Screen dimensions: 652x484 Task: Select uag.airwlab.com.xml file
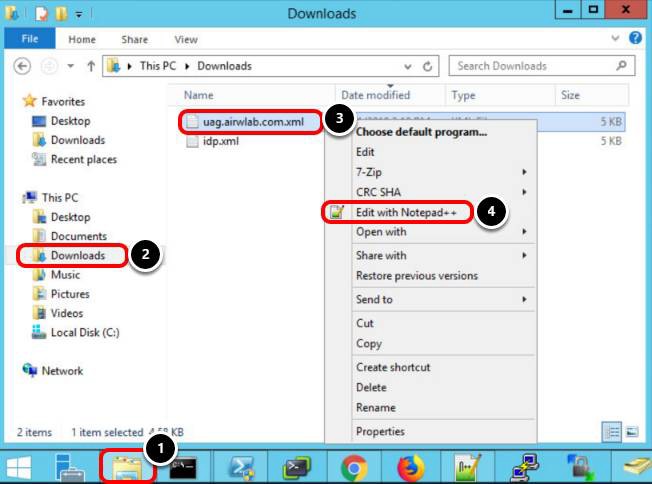(x=253, y=122)
